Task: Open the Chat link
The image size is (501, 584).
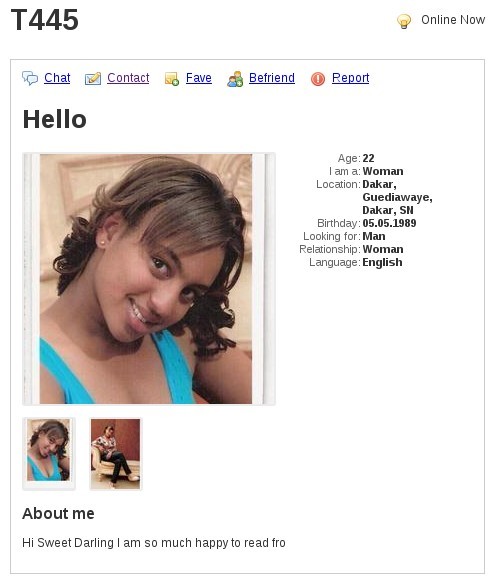Action: tap(57, 78)
